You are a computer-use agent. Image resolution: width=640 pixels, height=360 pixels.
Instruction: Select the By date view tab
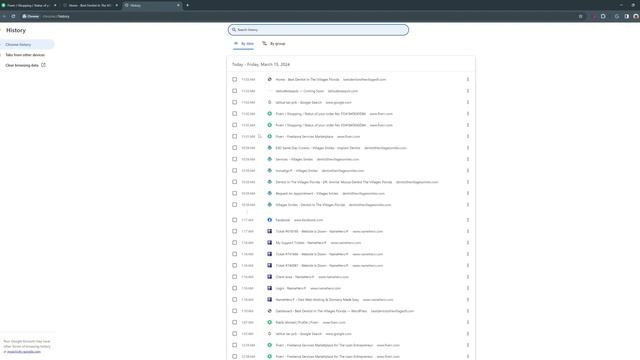coord(244,44)
